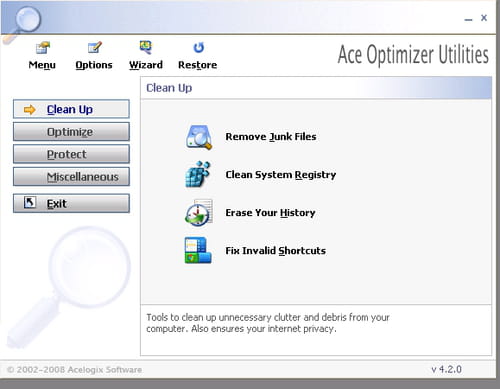Open Fix Invalid Shortcuts tool label
Image resolution: width=500 pixels, height=389 pixels.
click(275, 251)
